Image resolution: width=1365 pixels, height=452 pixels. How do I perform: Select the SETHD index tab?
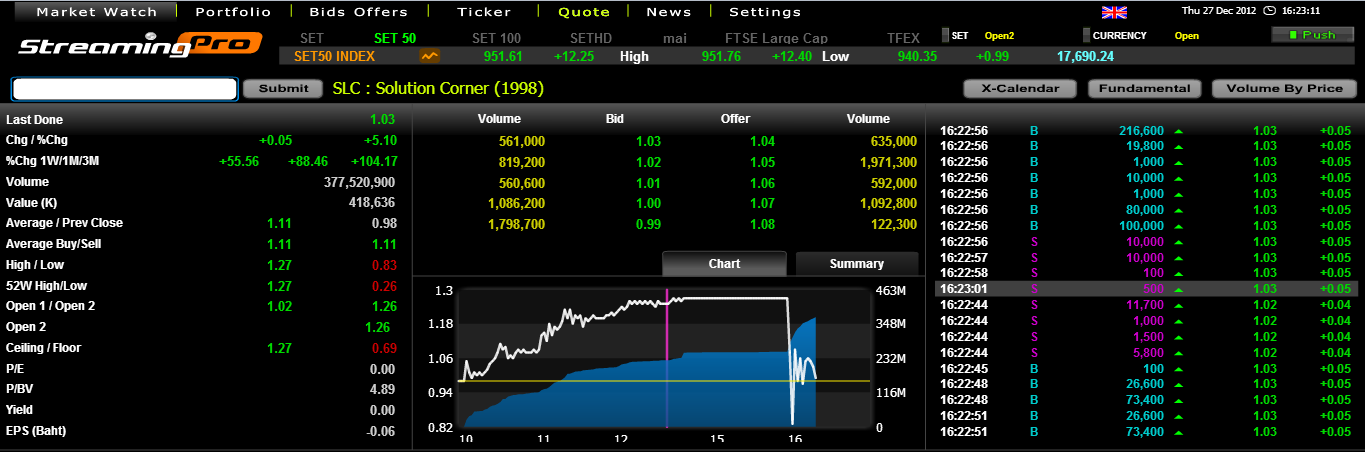coord(591,38)
